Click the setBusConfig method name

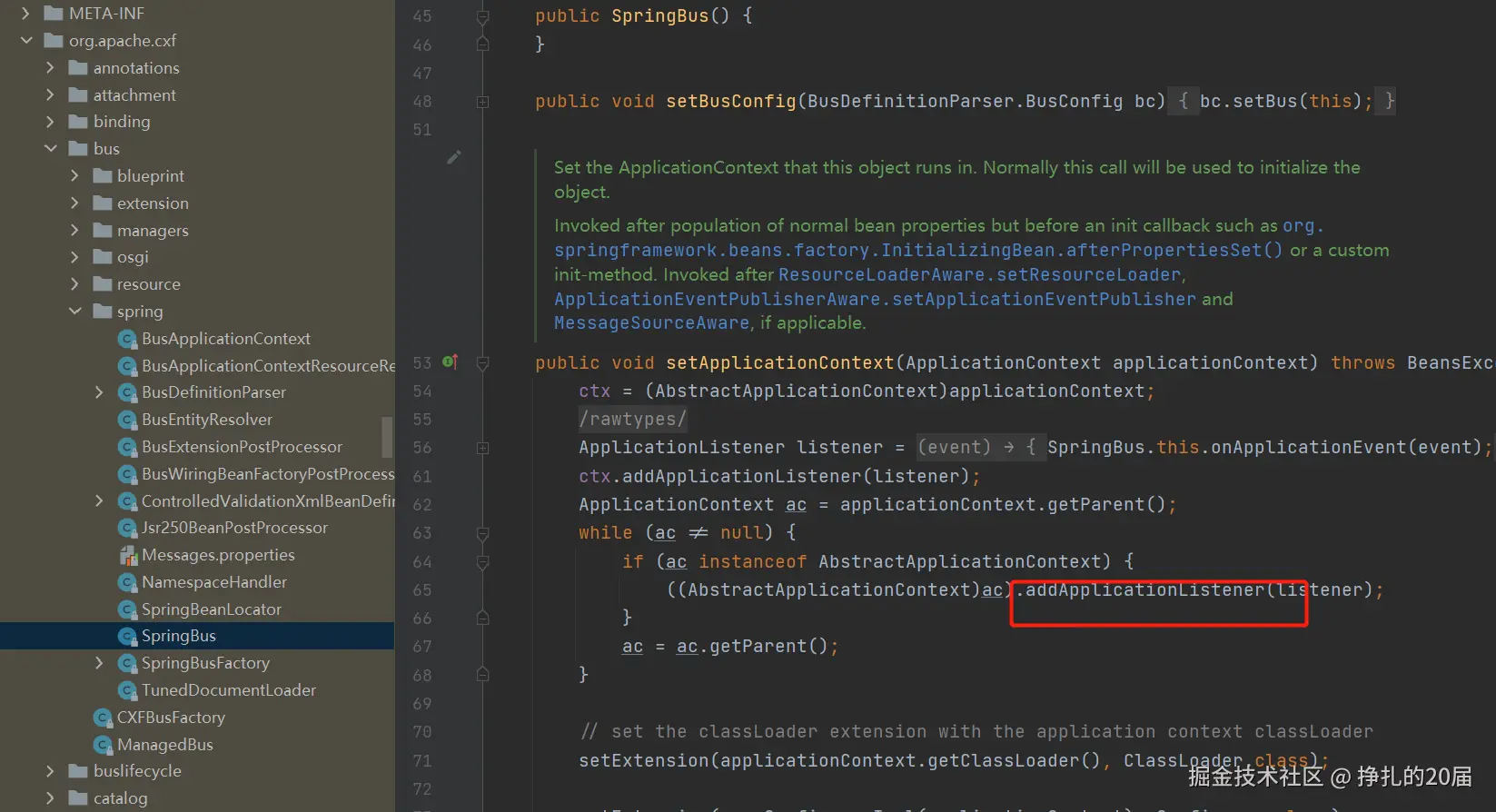(731, 101)
